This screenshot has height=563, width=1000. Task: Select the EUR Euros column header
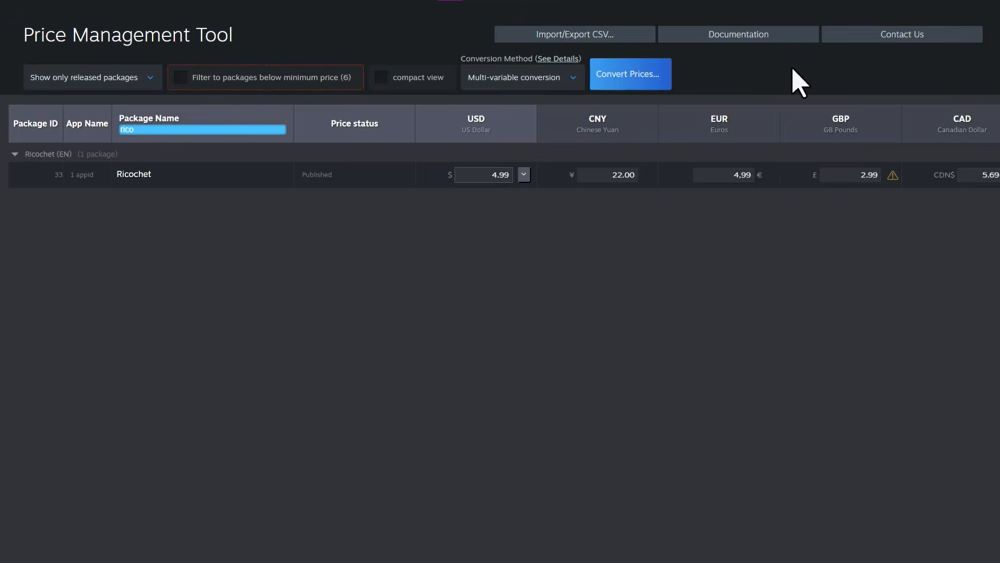click(719, 124)
